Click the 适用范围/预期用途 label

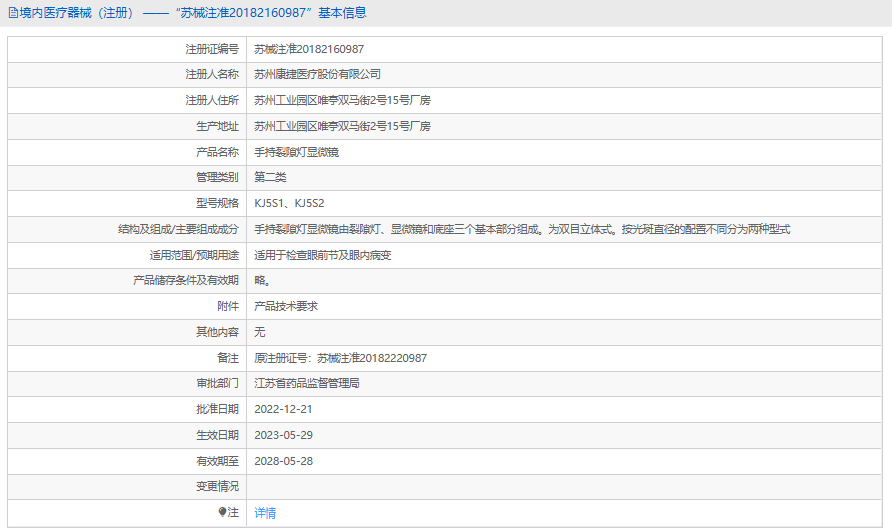194,255
